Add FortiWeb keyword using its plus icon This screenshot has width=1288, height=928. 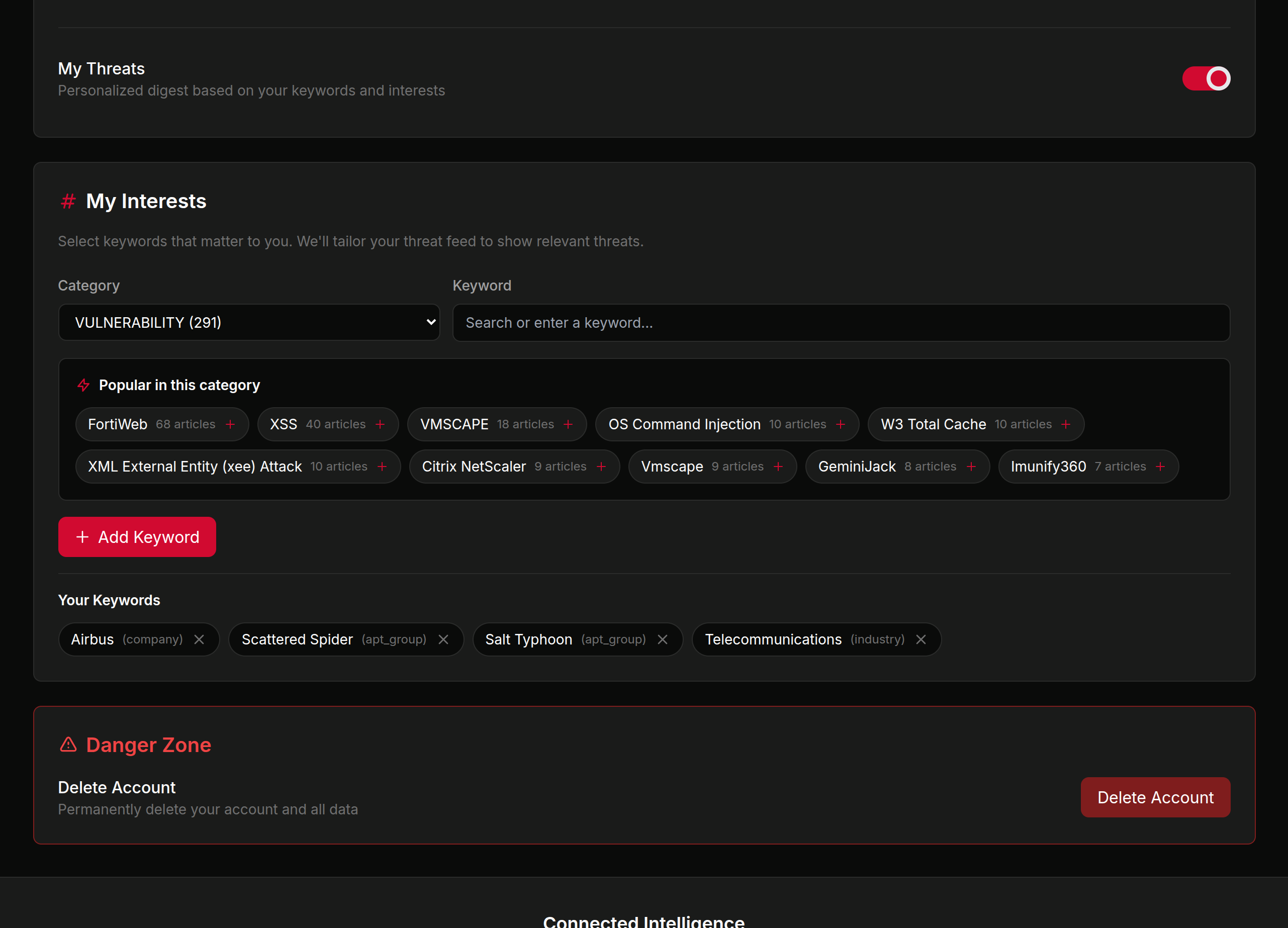coord(231,424)
